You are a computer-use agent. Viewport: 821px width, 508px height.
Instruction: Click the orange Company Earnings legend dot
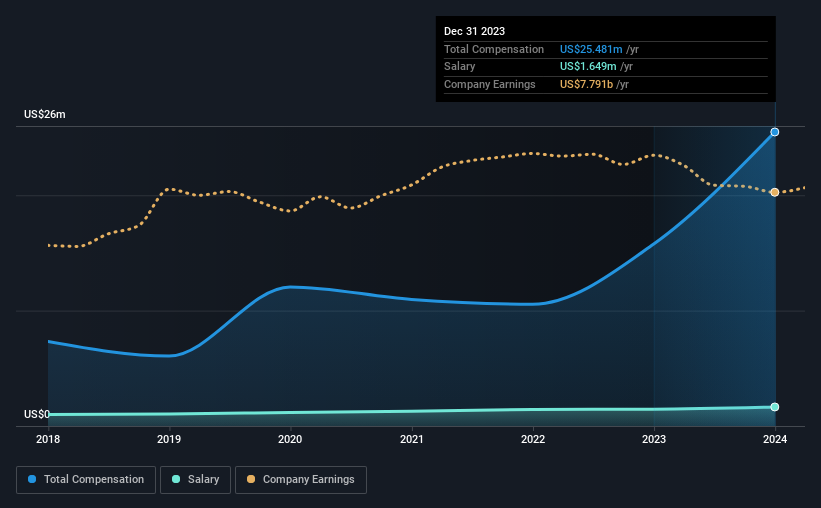[251, 479]
